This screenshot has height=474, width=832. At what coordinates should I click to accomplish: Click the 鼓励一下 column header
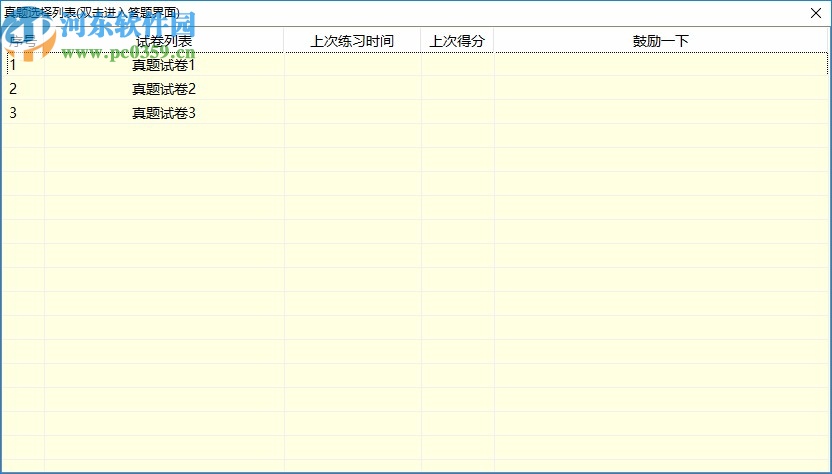[661, 41]
